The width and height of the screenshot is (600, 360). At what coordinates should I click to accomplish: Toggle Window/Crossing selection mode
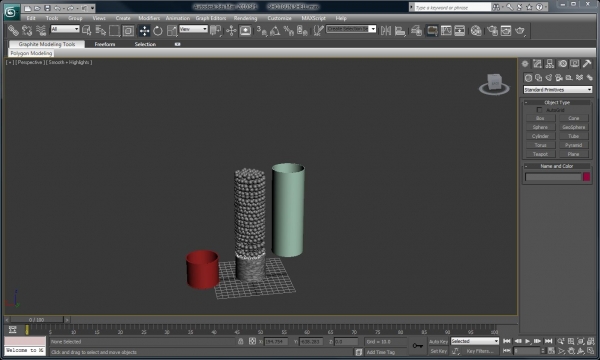(128, 31)
